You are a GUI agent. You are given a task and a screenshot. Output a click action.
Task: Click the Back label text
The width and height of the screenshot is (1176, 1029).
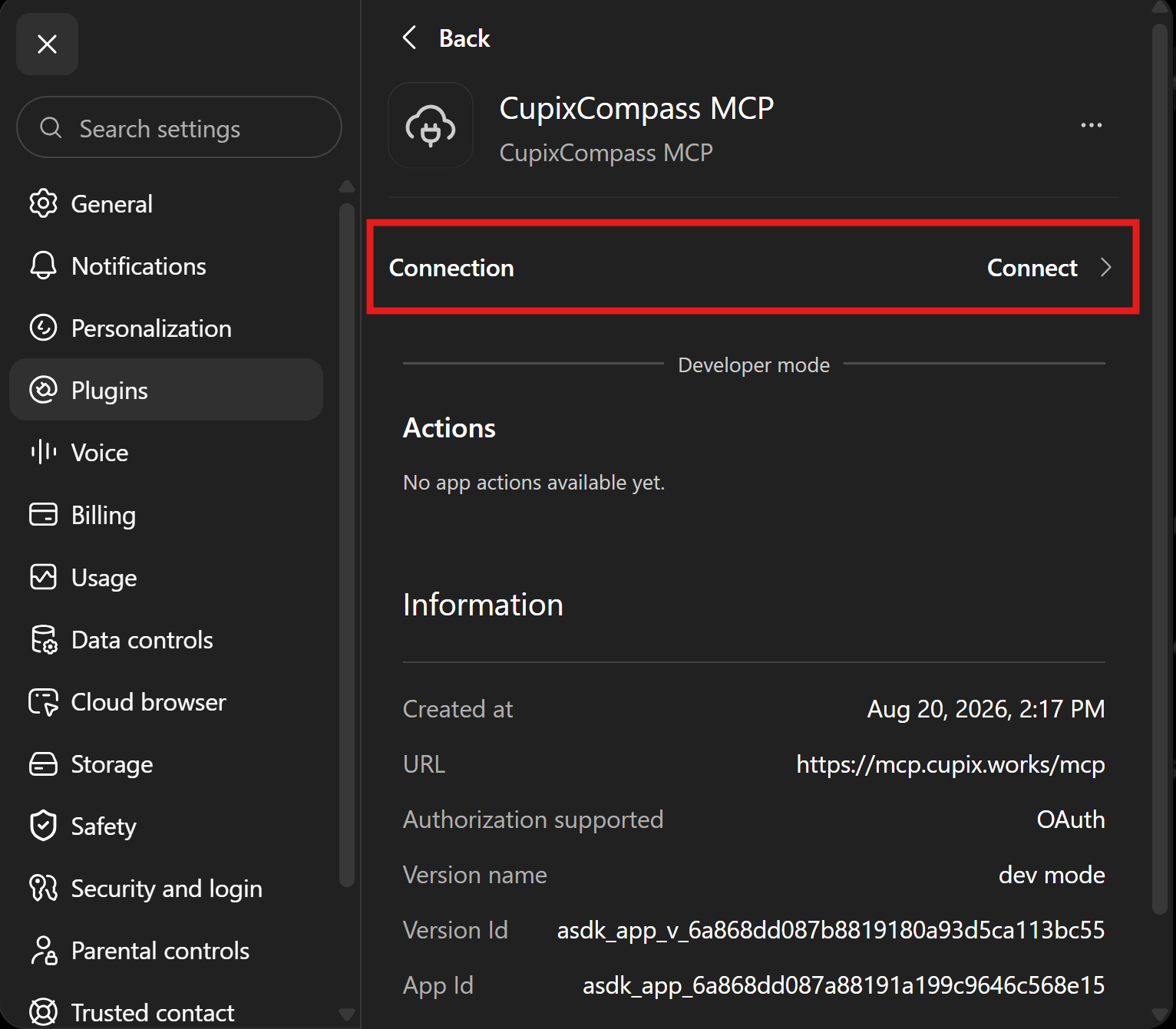464,38
